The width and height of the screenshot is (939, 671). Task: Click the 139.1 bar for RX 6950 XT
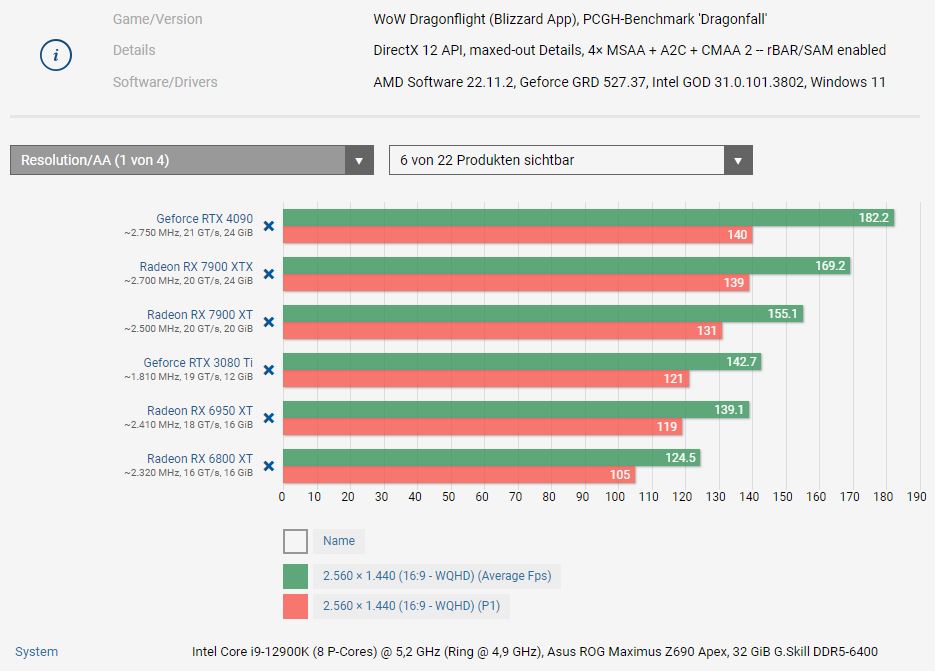[x=516, y=409]
